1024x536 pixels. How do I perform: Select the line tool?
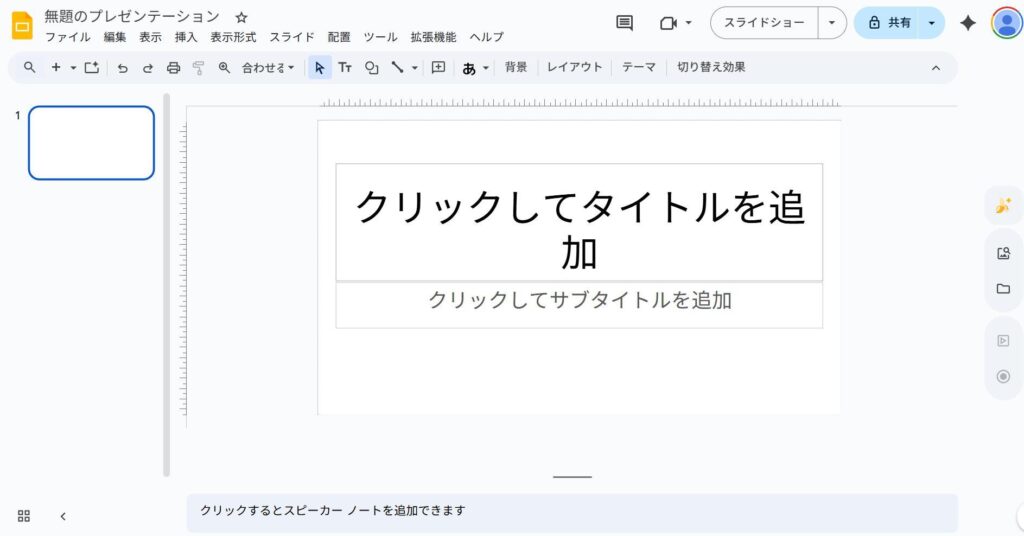point(397,67)
